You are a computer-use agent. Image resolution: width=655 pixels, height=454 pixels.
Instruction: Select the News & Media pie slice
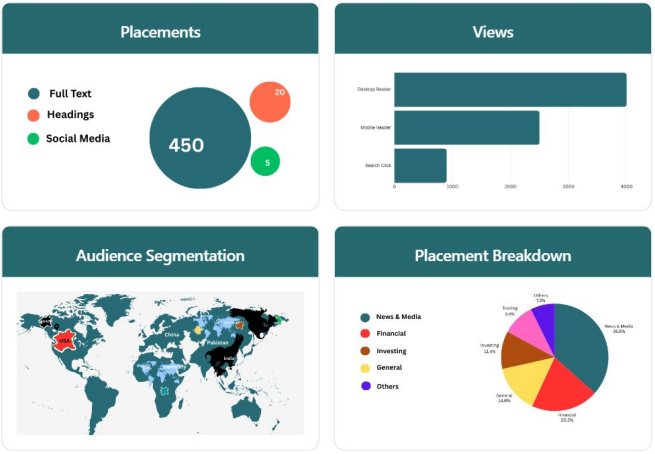pyautogui.click(x=580, y=345)
